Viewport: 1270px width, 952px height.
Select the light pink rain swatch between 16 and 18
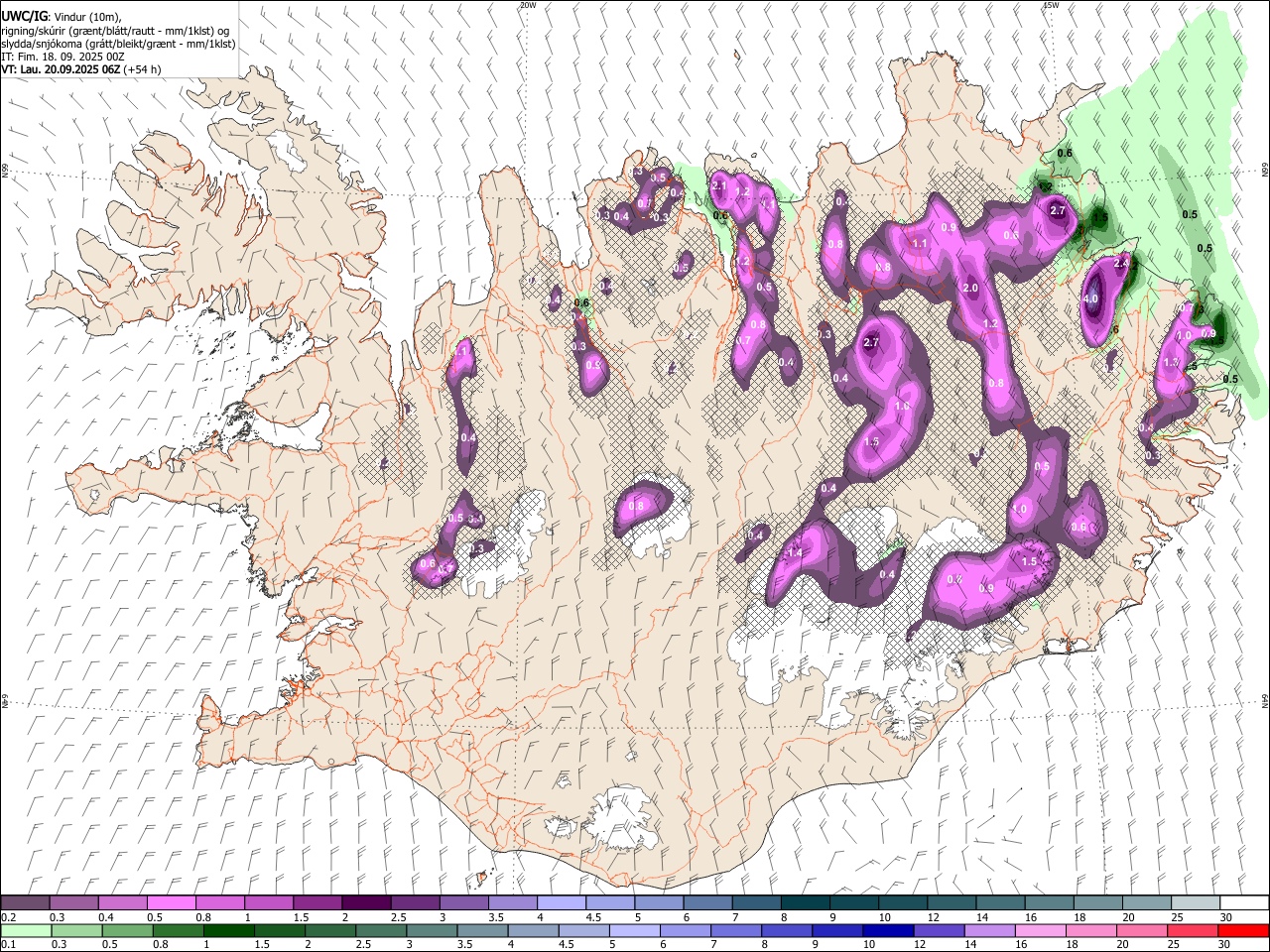(1040, 930)
